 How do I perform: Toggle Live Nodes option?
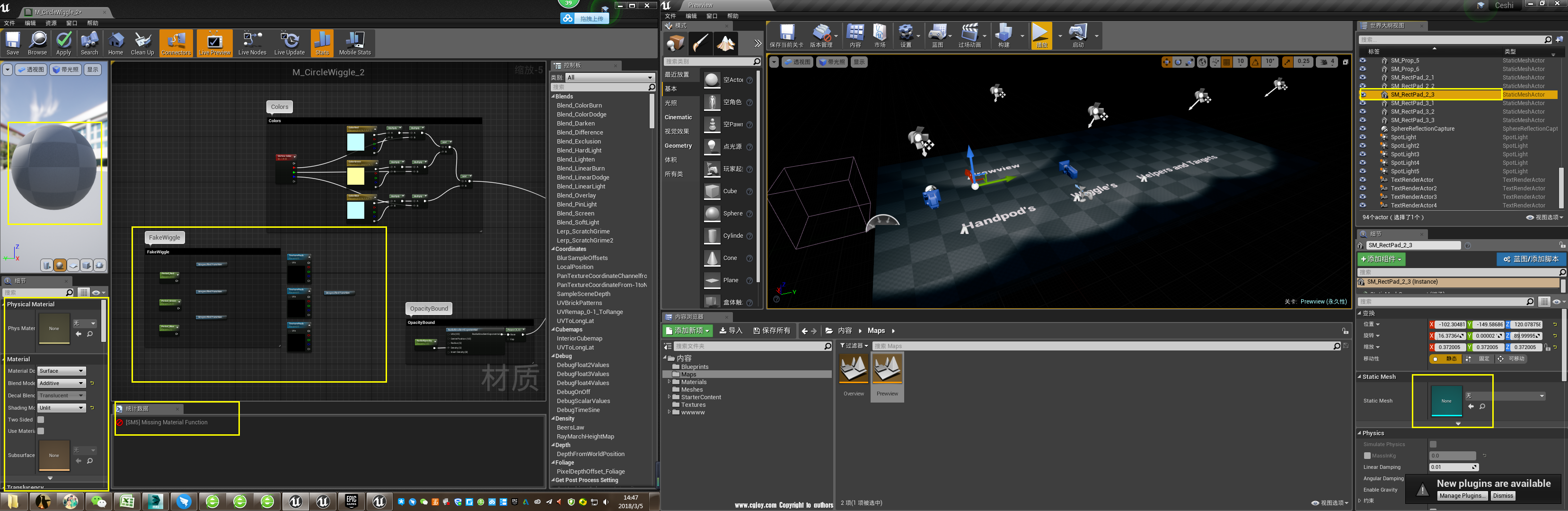coord(252,43)
